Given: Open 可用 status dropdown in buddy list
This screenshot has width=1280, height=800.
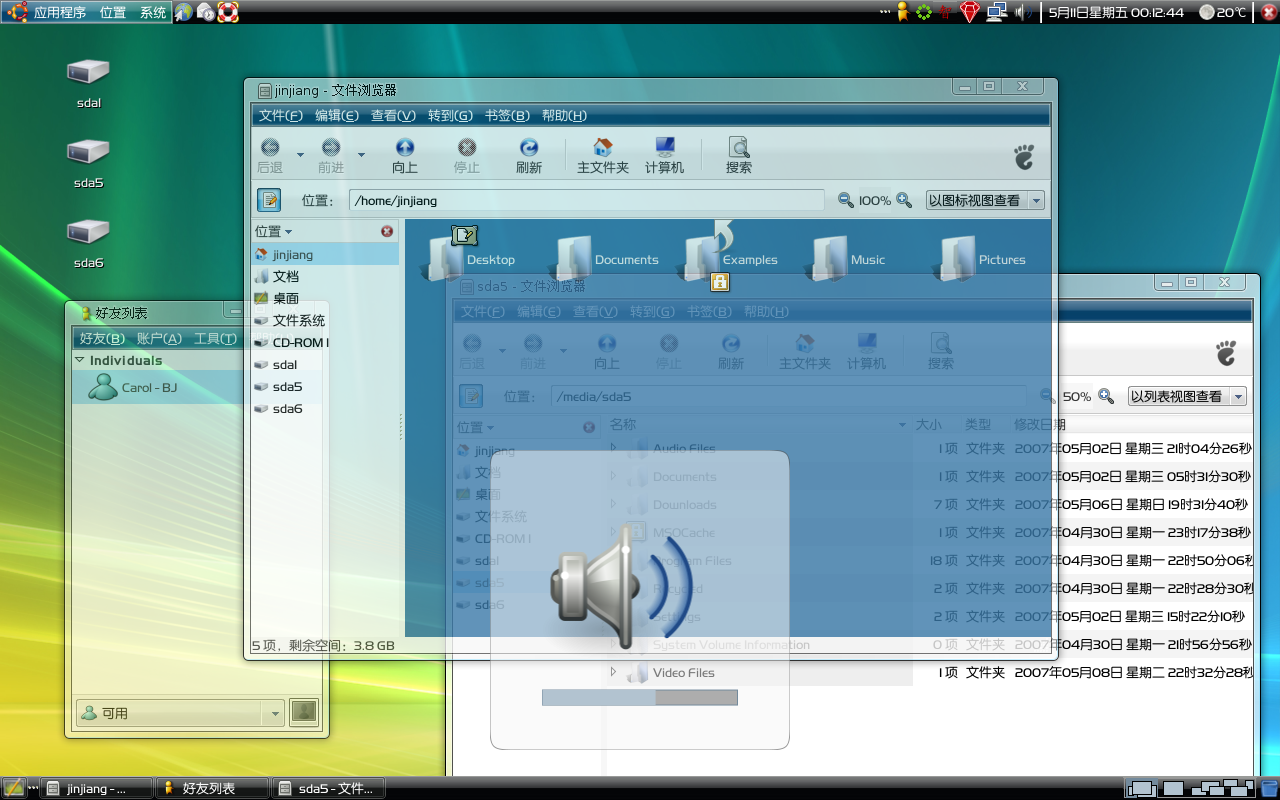Looking at the screenshot, I should [x=180, y=713].
